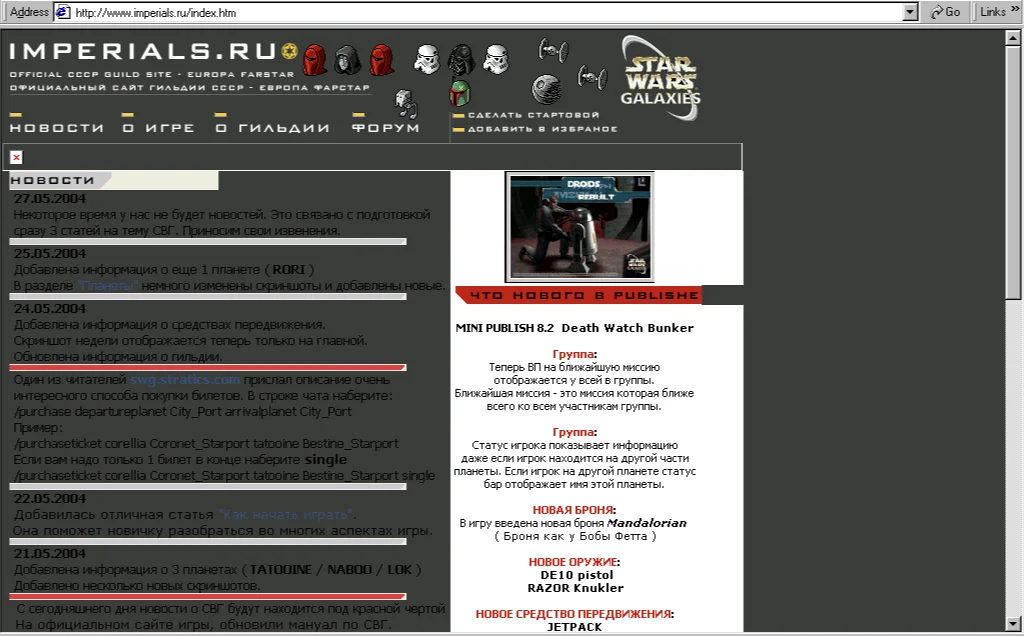Click the Internet Explorer page icon in address bar
This screenshot has height=636, width=1024.
click(x=63, y=12)
